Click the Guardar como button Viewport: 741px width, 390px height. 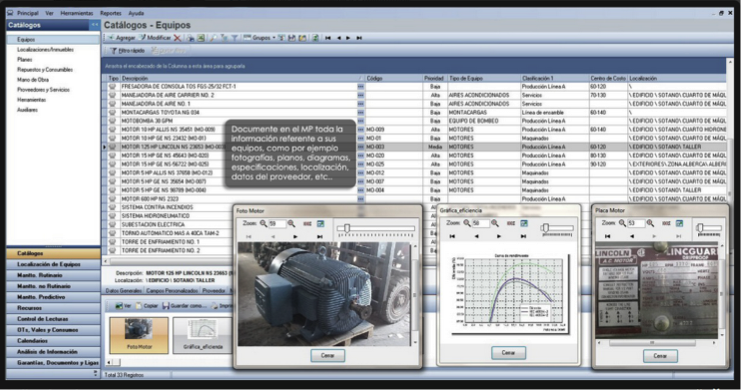click(x=184, y=306)
